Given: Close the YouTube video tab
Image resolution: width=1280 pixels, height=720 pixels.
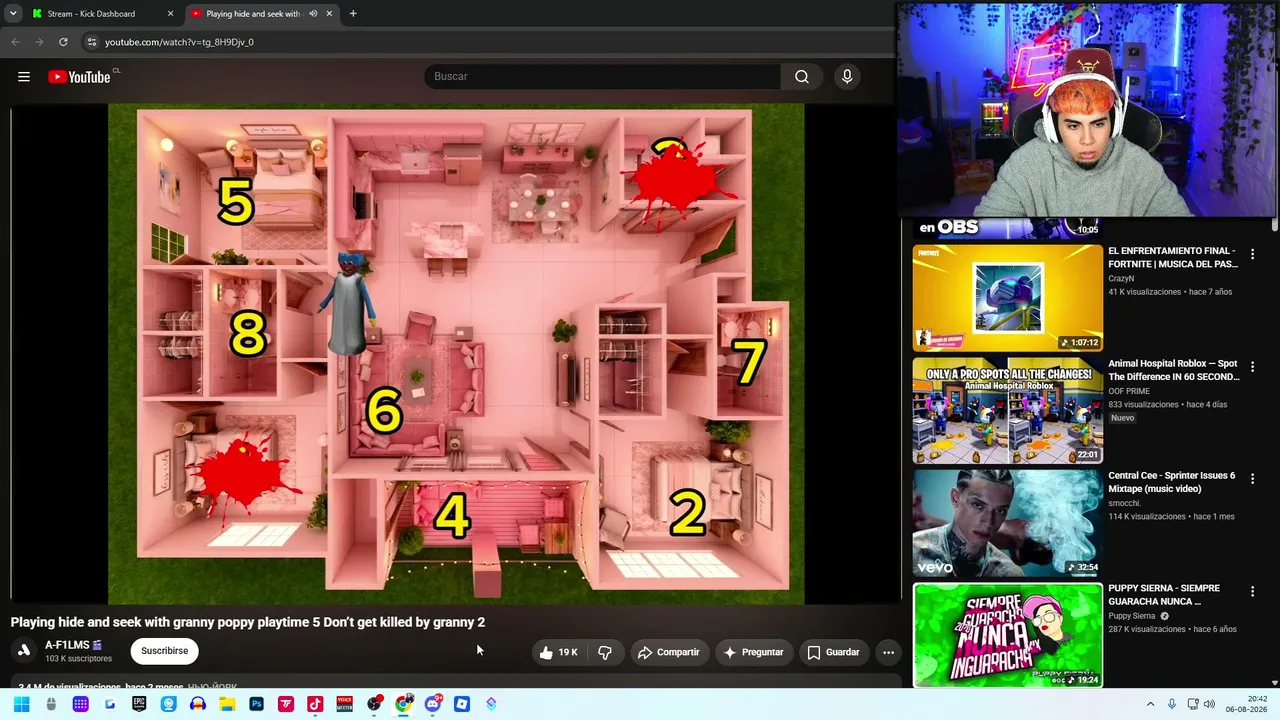Looking at the screenshot, I should 329,14.
